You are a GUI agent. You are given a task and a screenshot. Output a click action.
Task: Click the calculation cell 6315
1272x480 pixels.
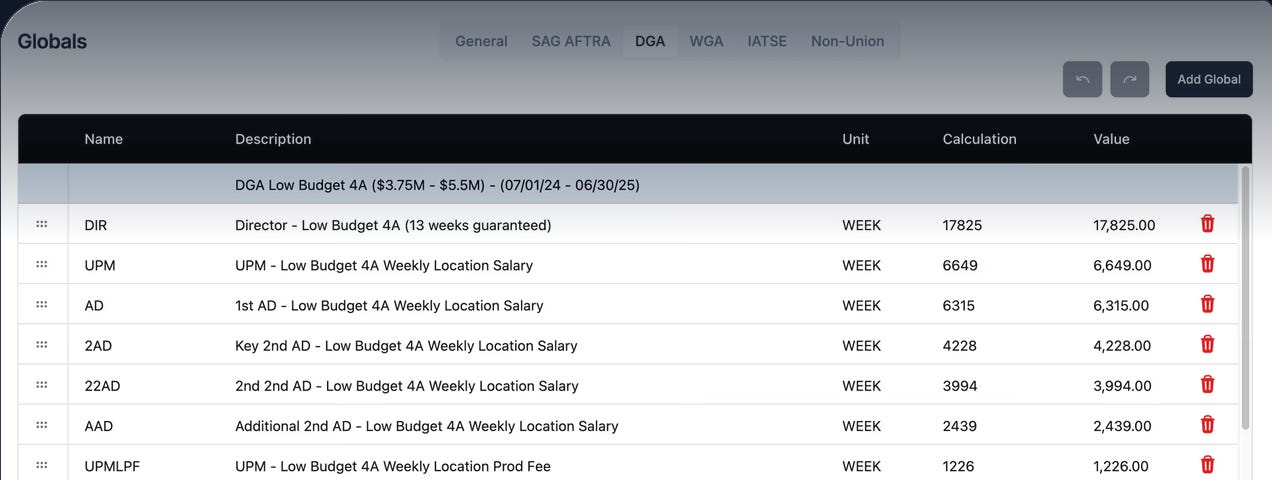[959, 305]
